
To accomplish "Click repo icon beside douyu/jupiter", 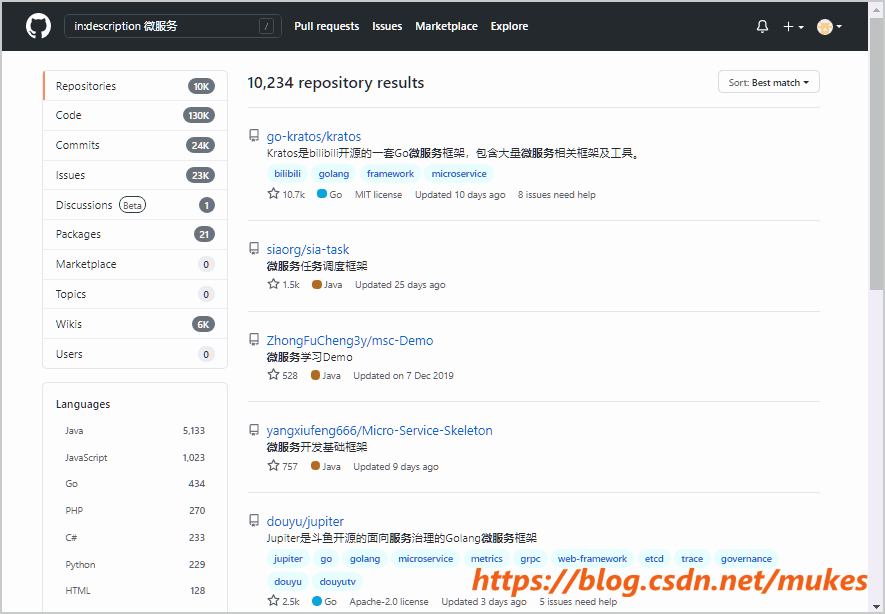I will coord(255,520).
